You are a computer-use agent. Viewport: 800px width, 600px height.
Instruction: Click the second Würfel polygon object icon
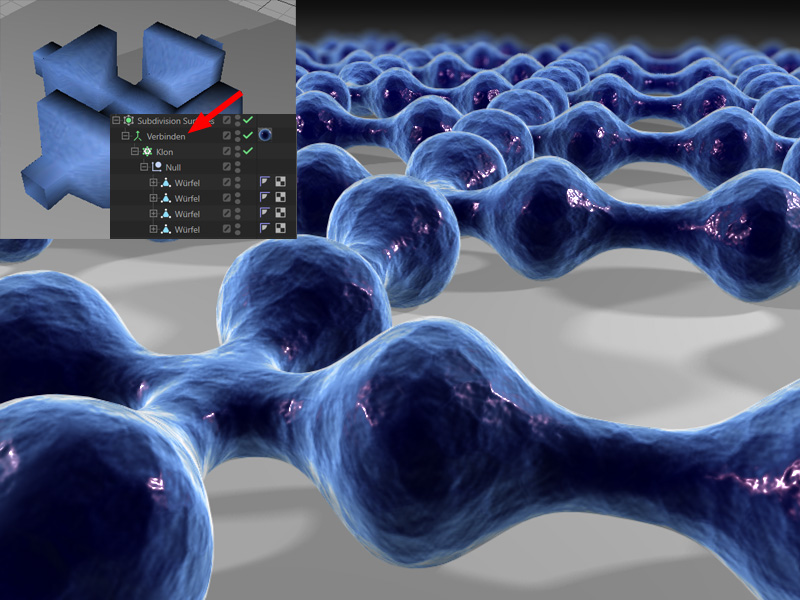pyautogui.click(x=166, y=198)
